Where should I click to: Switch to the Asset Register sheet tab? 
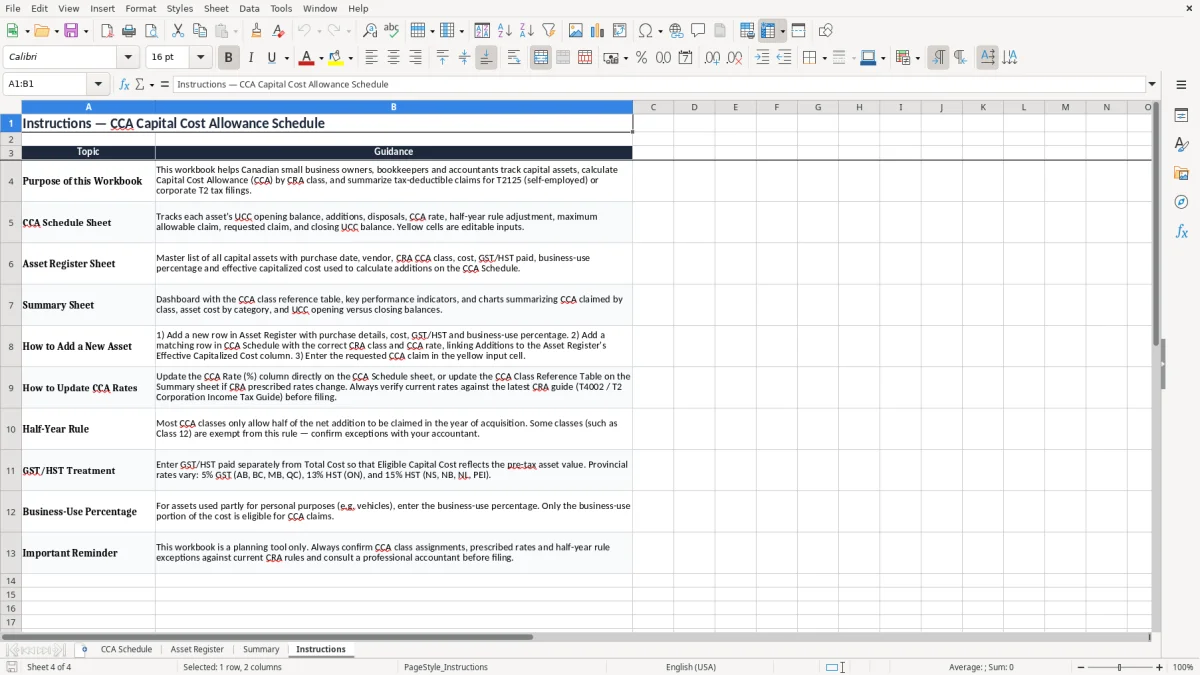pos(197,649)
